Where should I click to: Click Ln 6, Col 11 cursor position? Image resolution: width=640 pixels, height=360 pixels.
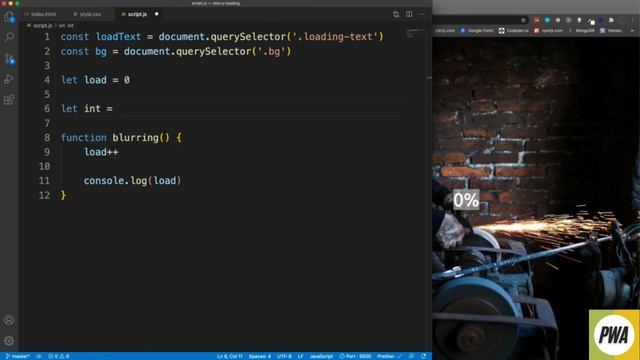(229, 356)
